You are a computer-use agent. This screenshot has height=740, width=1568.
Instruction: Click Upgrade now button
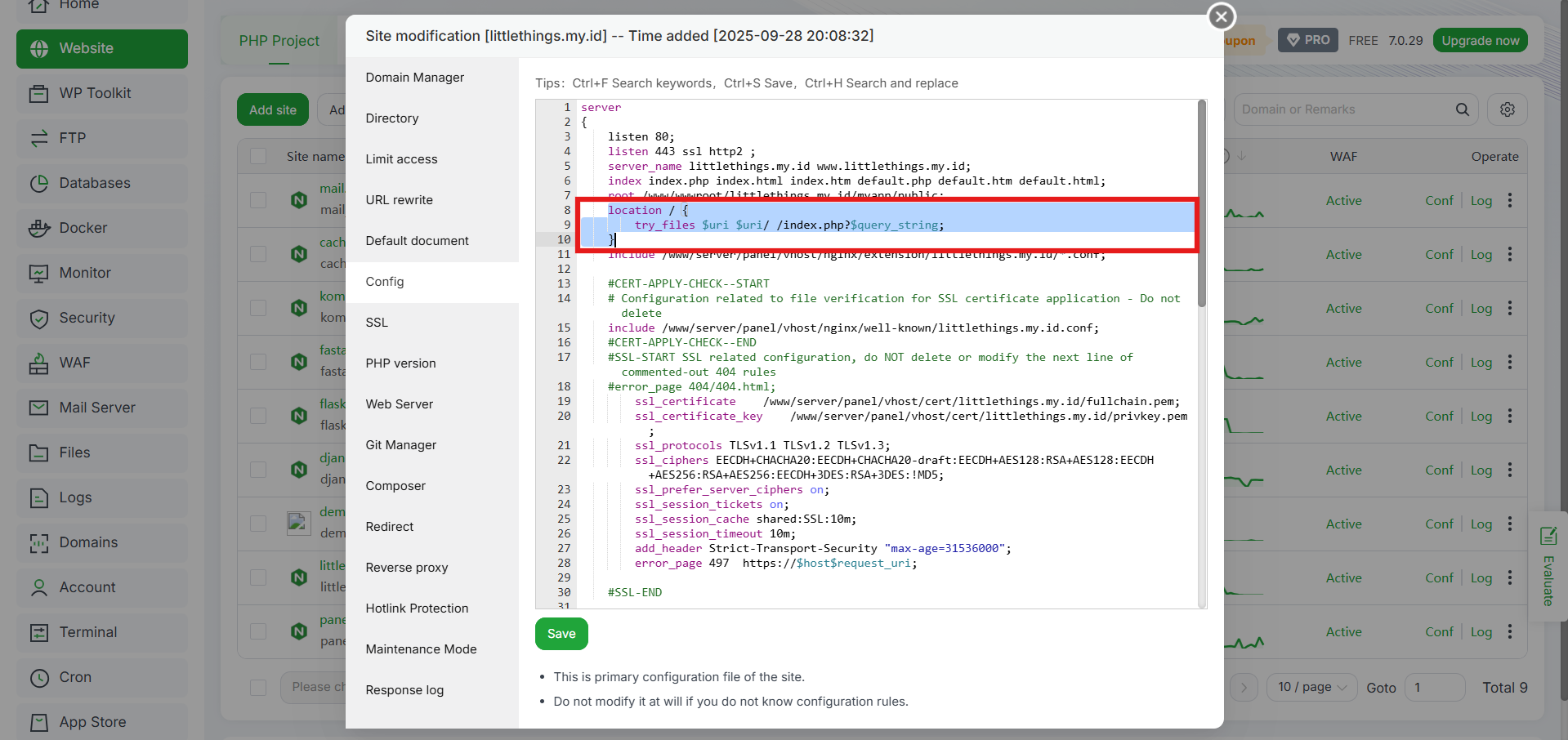tap(1480, 40)
